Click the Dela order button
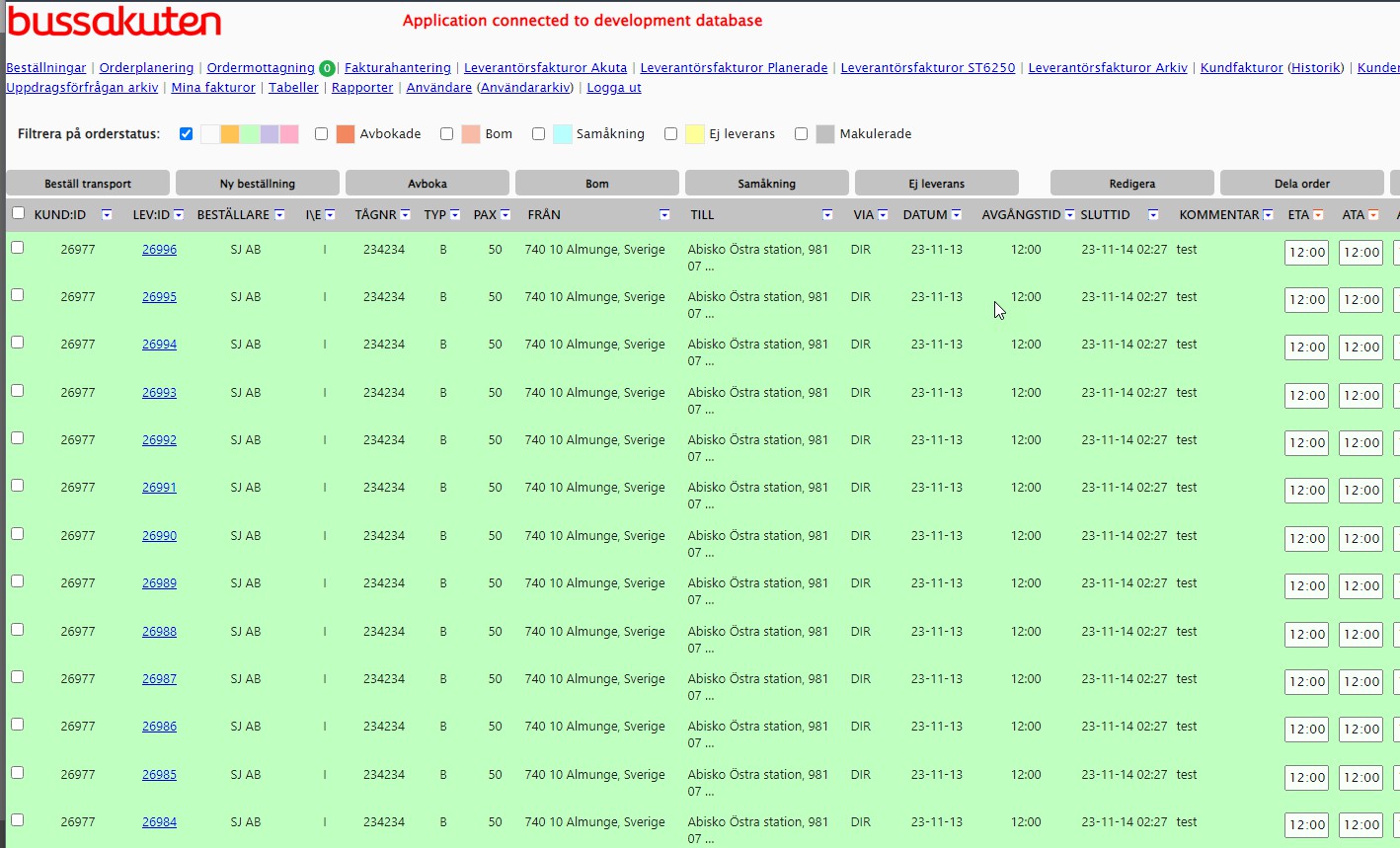Viewport: 1400px width, 848px height. click(1302, 184)
